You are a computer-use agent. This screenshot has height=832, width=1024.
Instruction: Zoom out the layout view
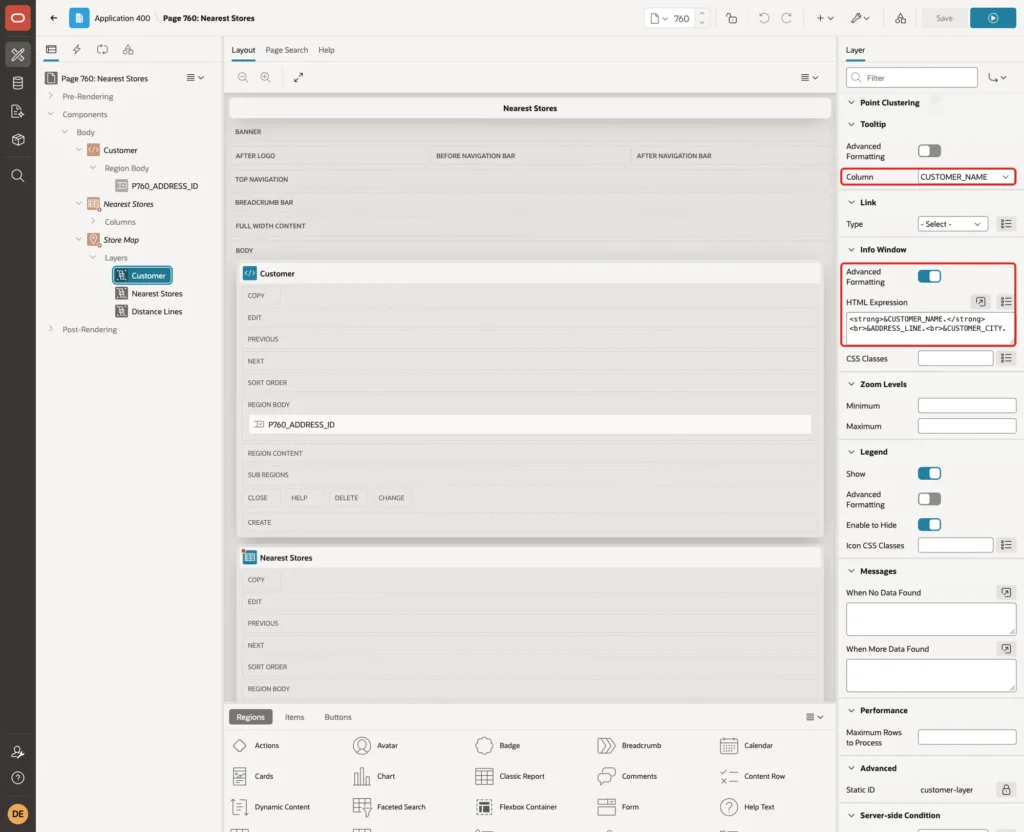point(243,78)
